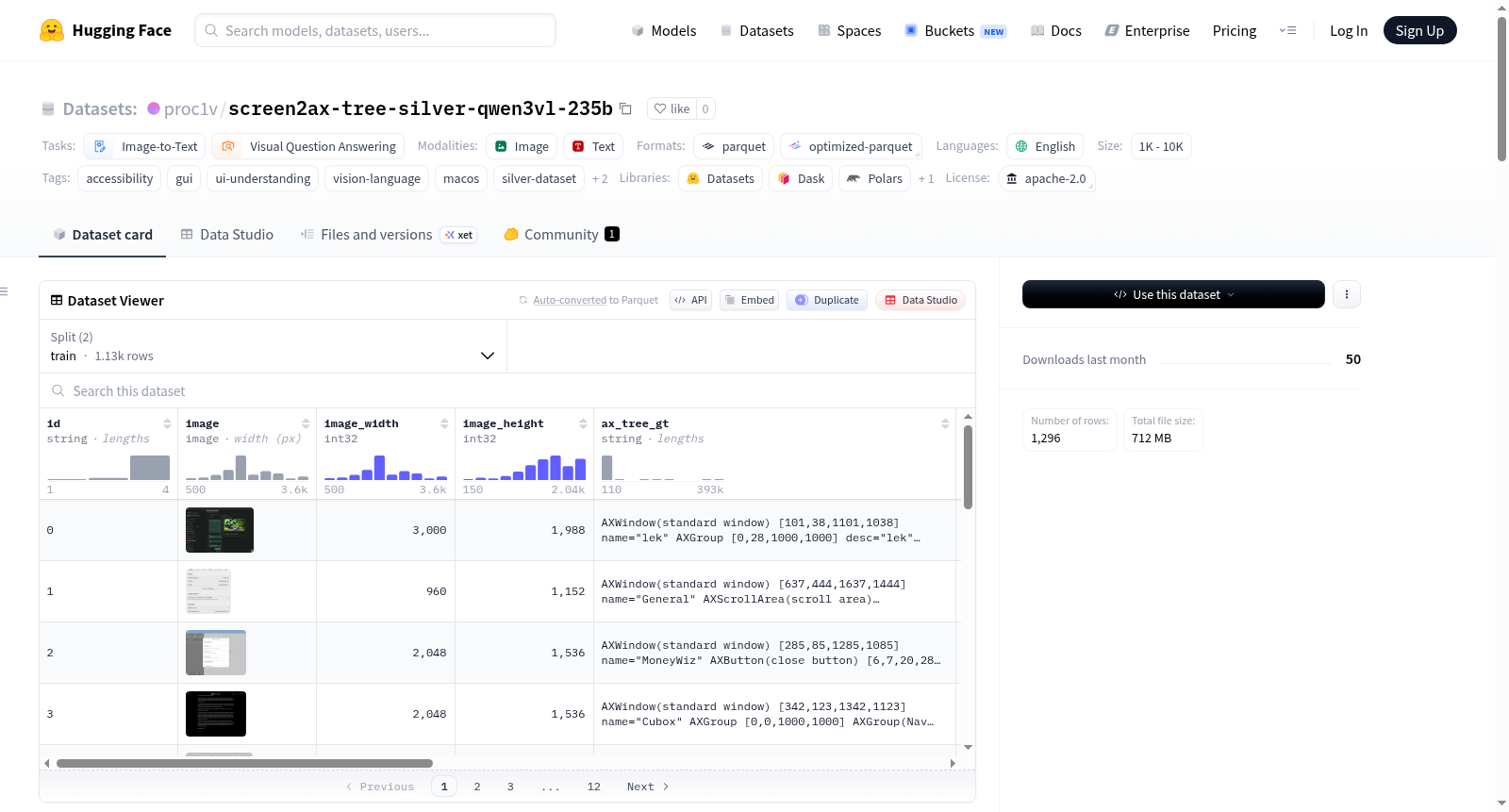This screenshot has height=812, width=1509.
Task: Focus the top search models field
Action: pyautogui.click(x=375, y=30)
